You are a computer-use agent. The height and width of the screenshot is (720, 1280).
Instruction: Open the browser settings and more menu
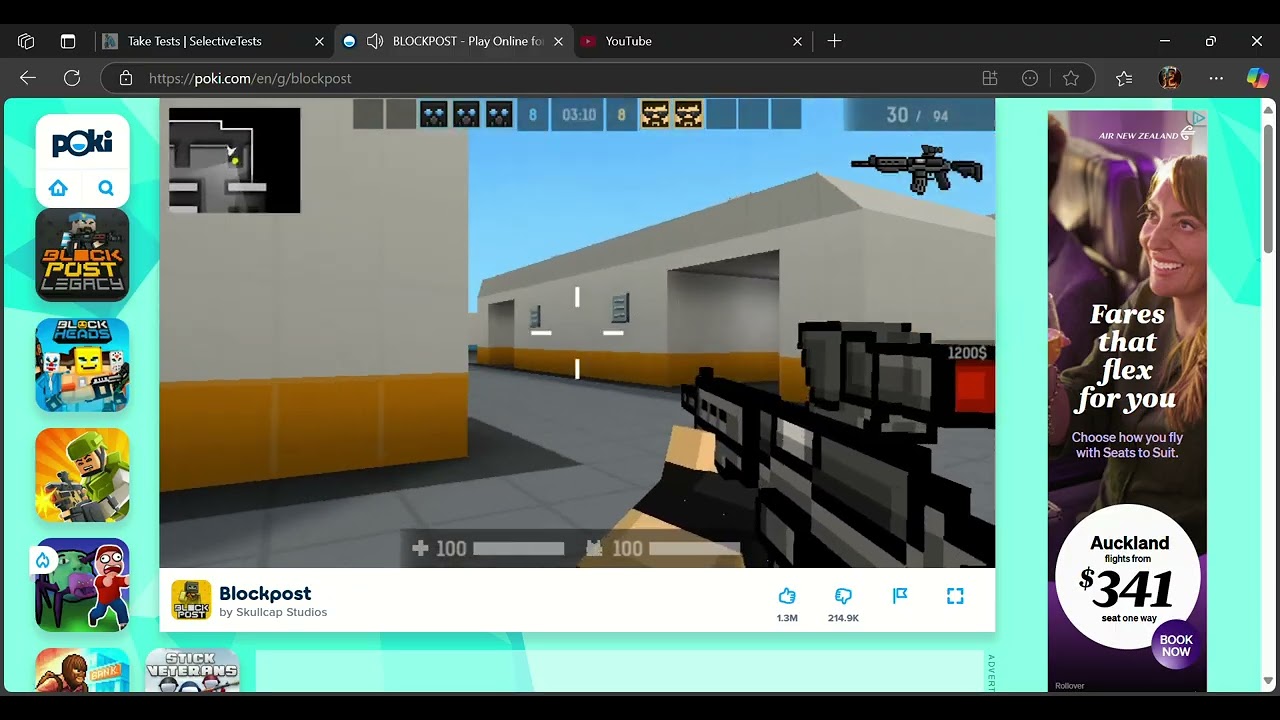coord(1216,78)
